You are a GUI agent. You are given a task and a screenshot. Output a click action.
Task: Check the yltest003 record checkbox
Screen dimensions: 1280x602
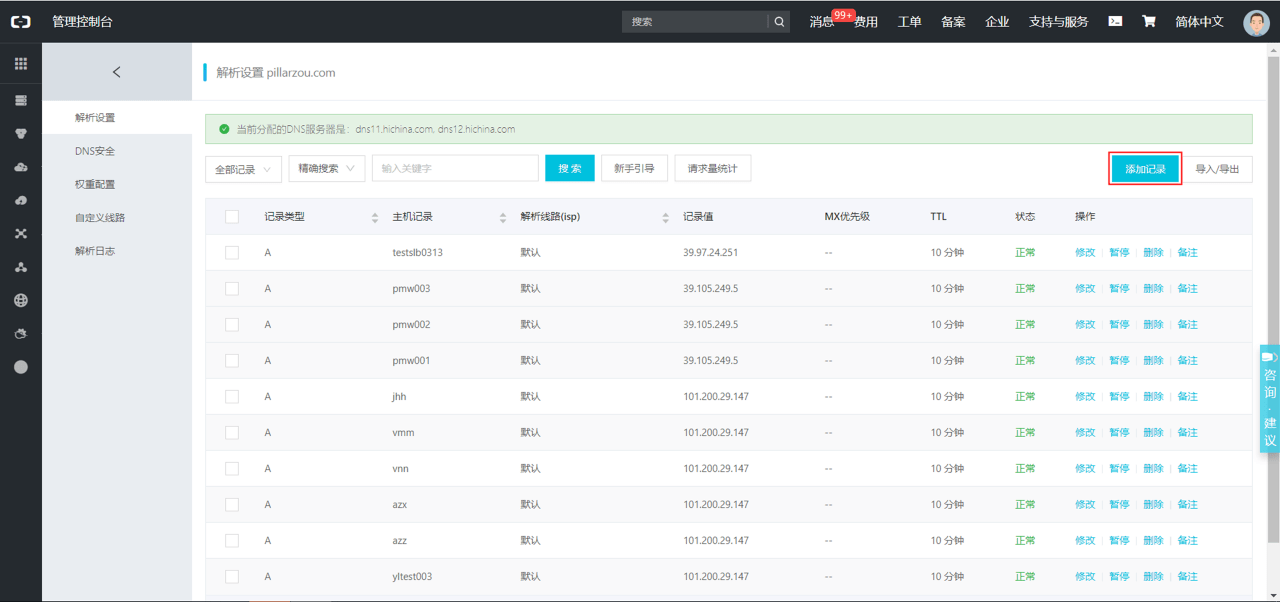click(x=232, y=577)
